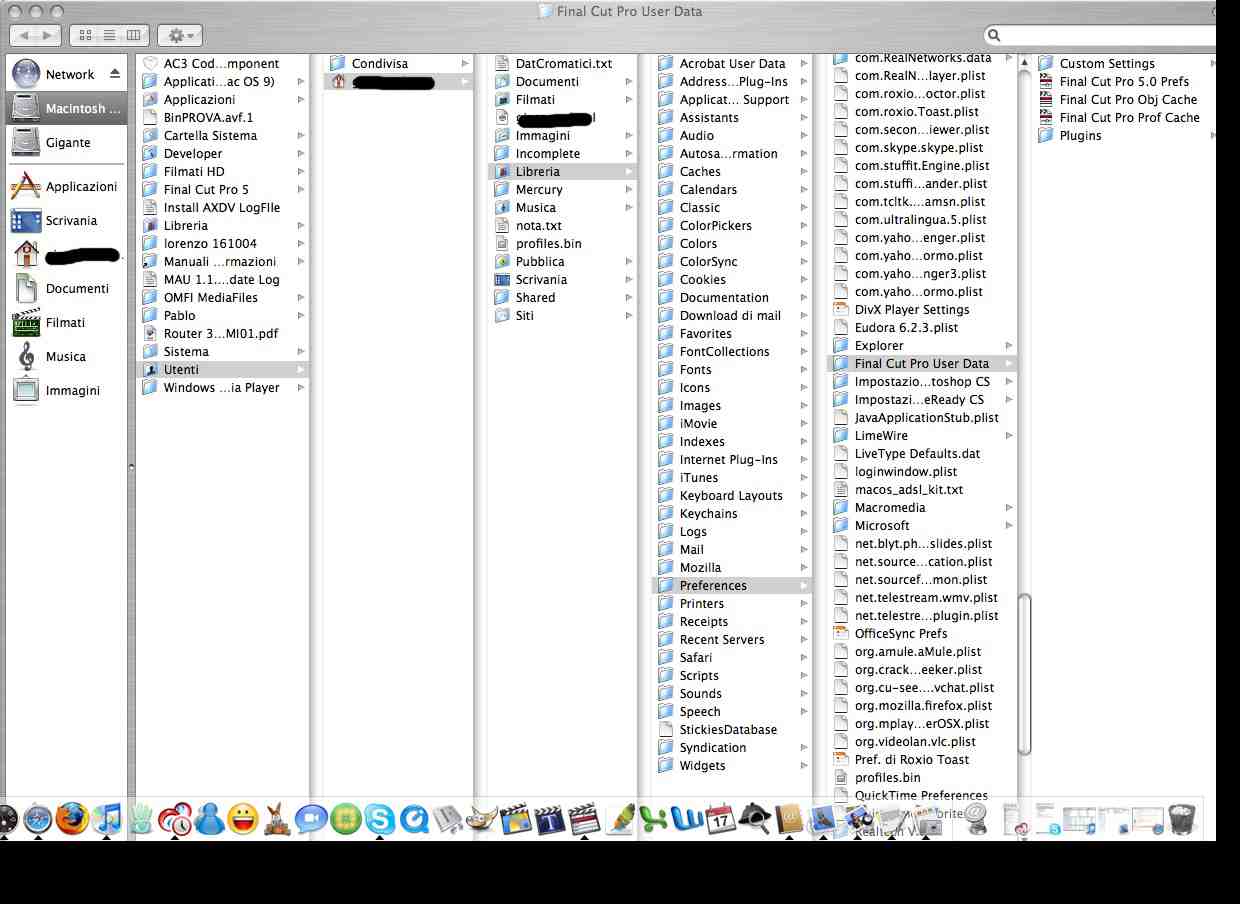Expand the Developer folder arrow
The width and height of the screenshot is (1240, 904).
300,153
